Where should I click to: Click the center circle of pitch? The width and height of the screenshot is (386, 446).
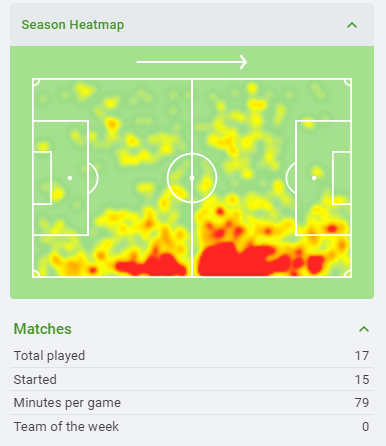tap(192, 178)
